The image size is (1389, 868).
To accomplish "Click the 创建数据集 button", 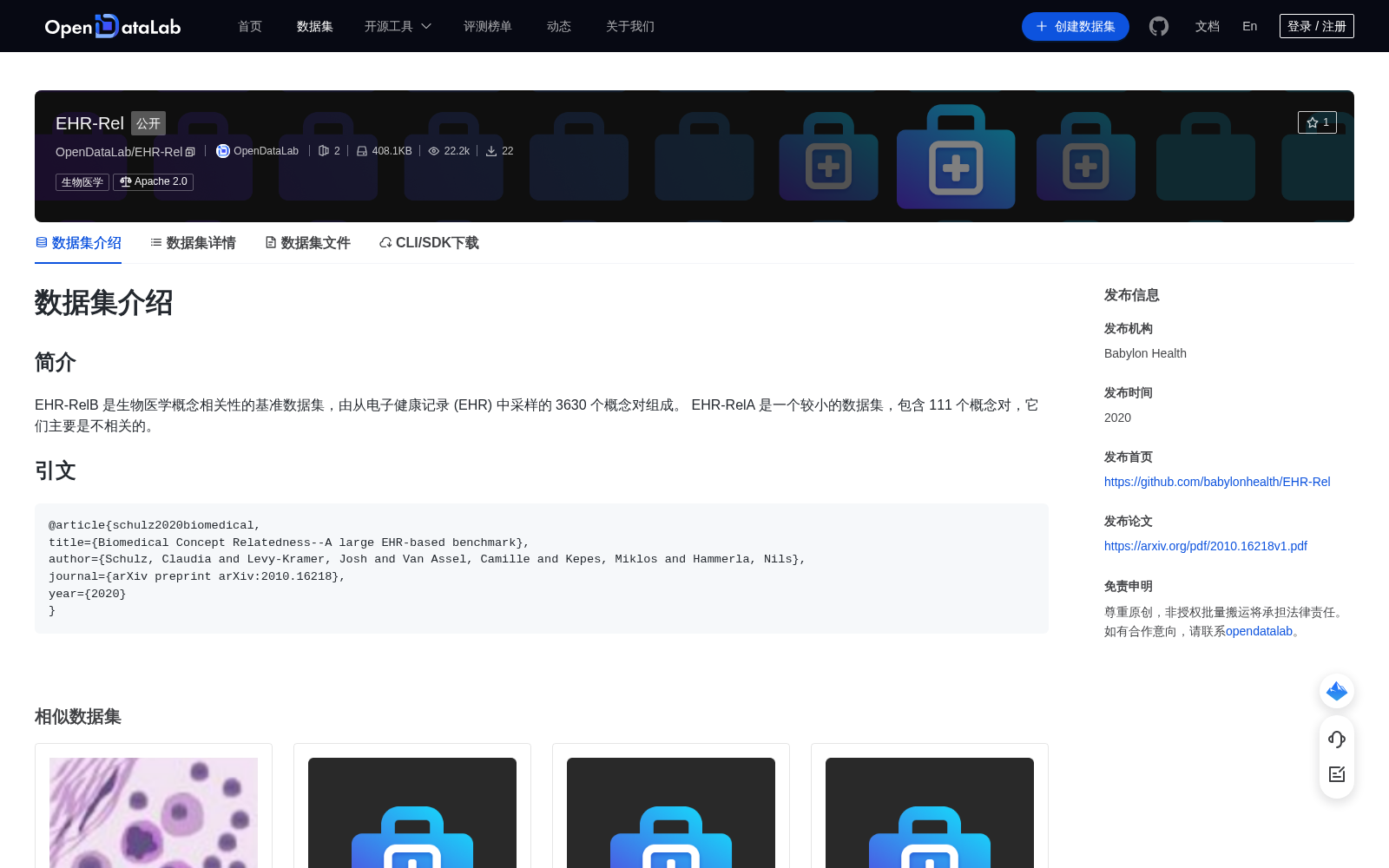I will pyautogui.click(x=1076, y=26).
